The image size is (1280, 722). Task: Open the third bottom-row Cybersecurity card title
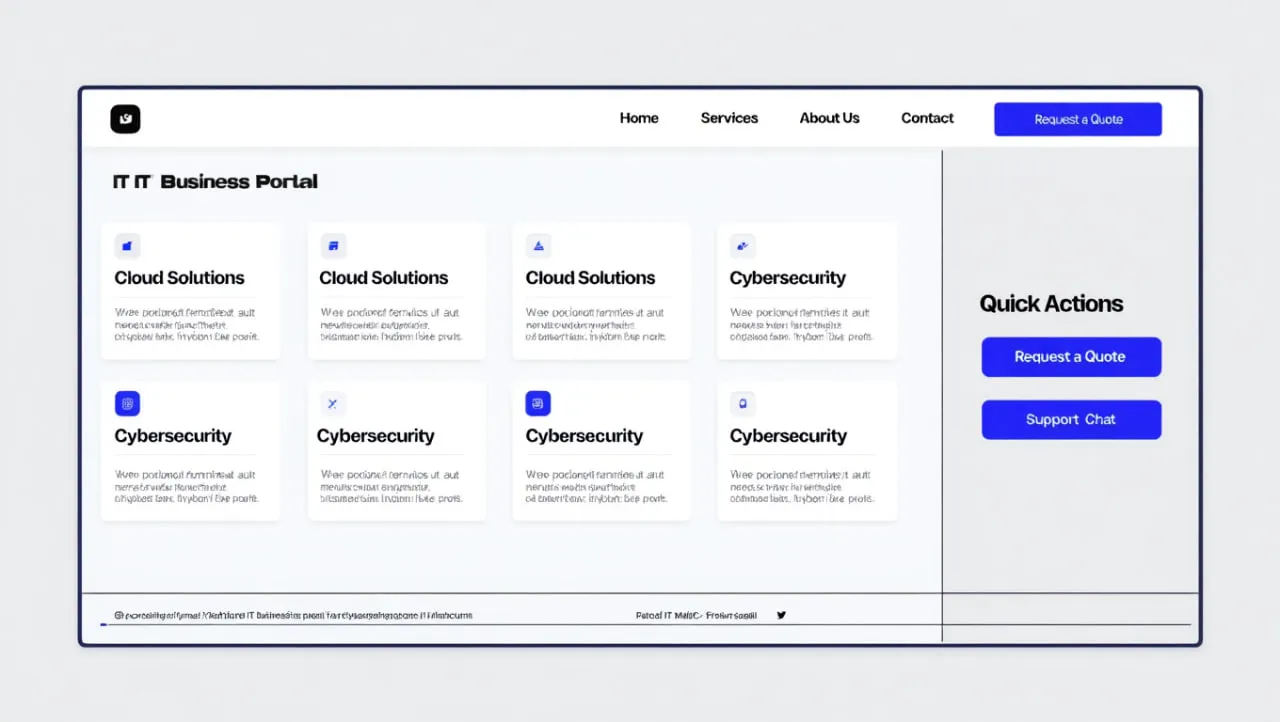pyautogui.click(x=584, y=436)
